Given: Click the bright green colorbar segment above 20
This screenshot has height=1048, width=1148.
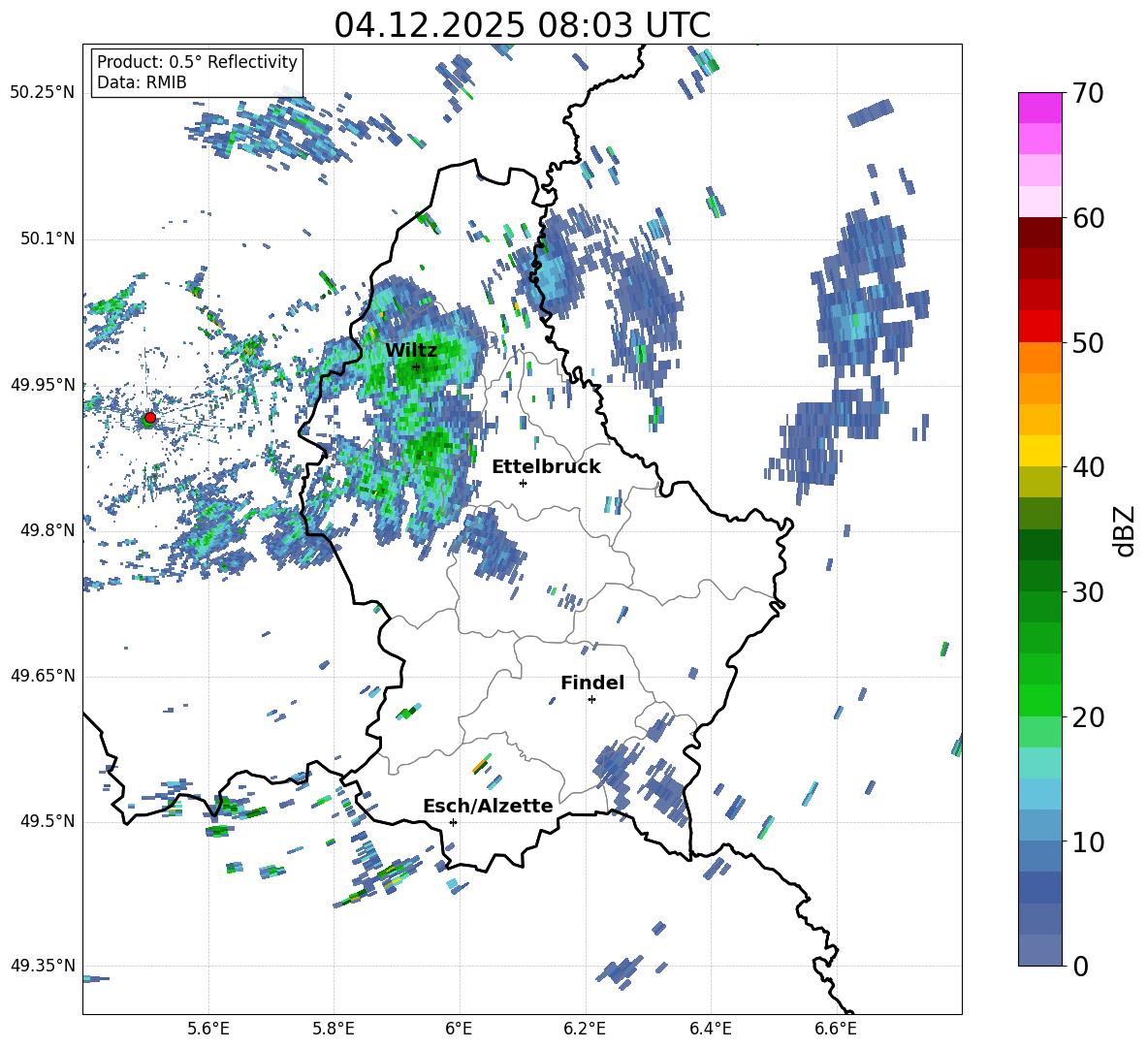Looking at the screenshot, I should tap(1039, 700).
